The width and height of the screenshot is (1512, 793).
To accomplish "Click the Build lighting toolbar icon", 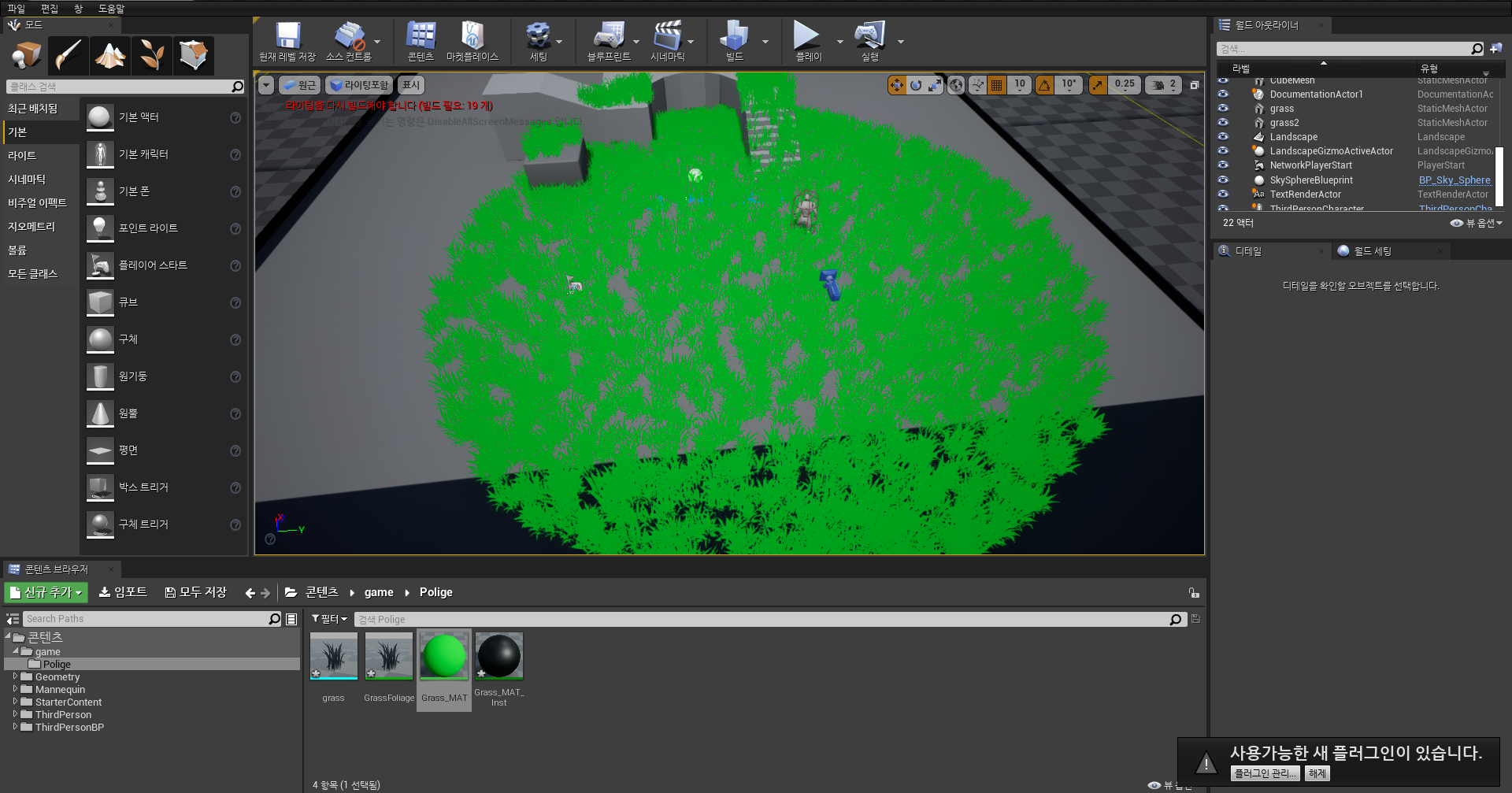I will point(734,42).
